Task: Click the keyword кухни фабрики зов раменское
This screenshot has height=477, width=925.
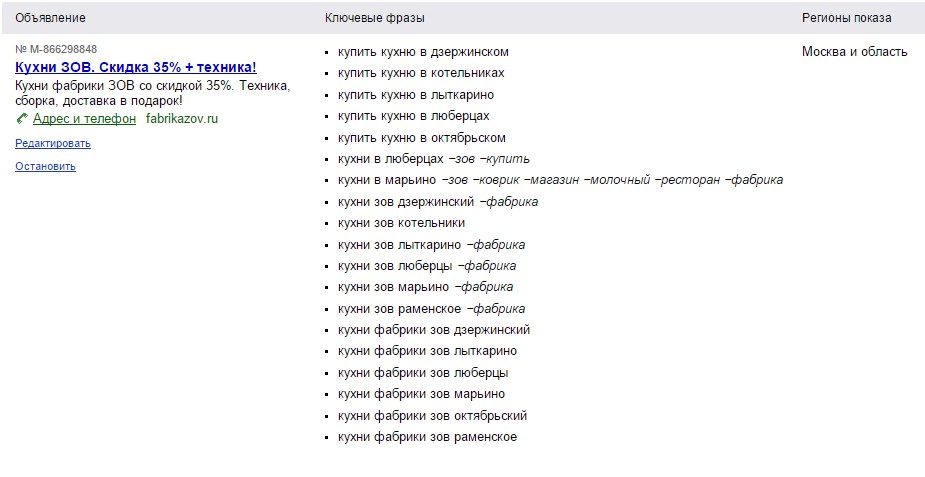Action: click(x=427, y=437)
